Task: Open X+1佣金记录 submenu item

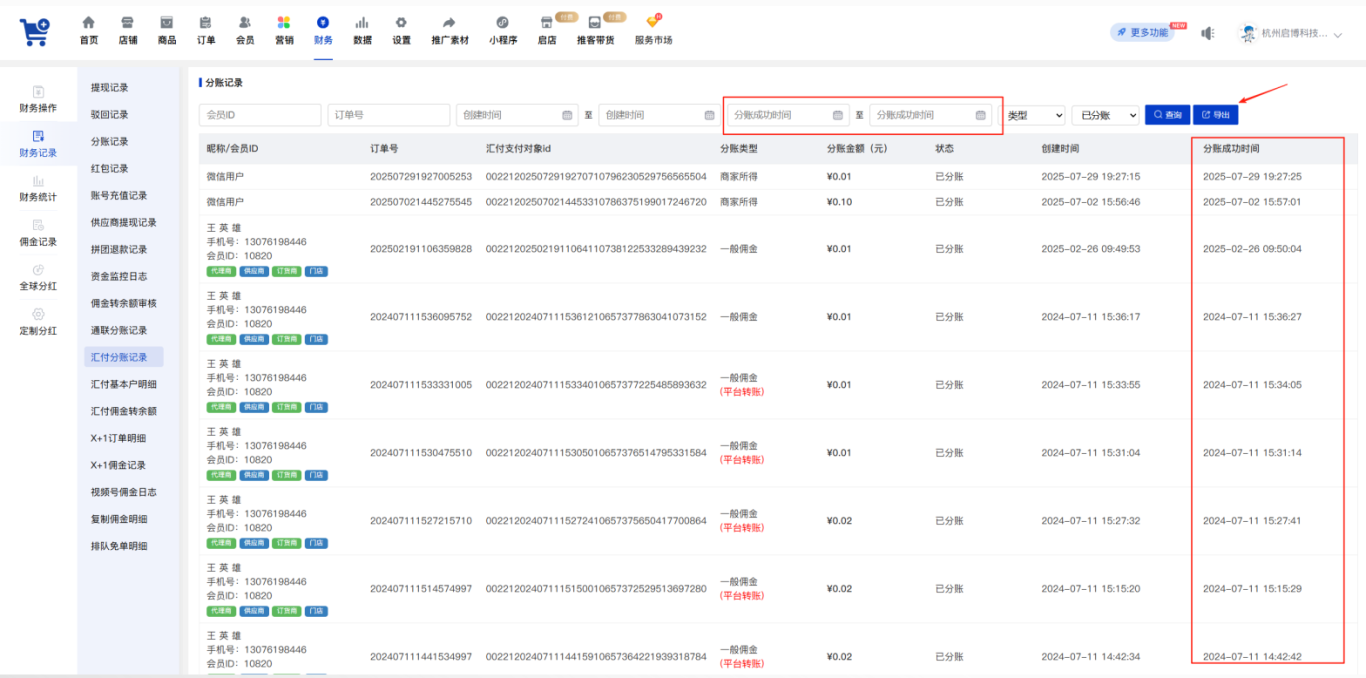Action: pyautogui.click(x=118, y=465)
